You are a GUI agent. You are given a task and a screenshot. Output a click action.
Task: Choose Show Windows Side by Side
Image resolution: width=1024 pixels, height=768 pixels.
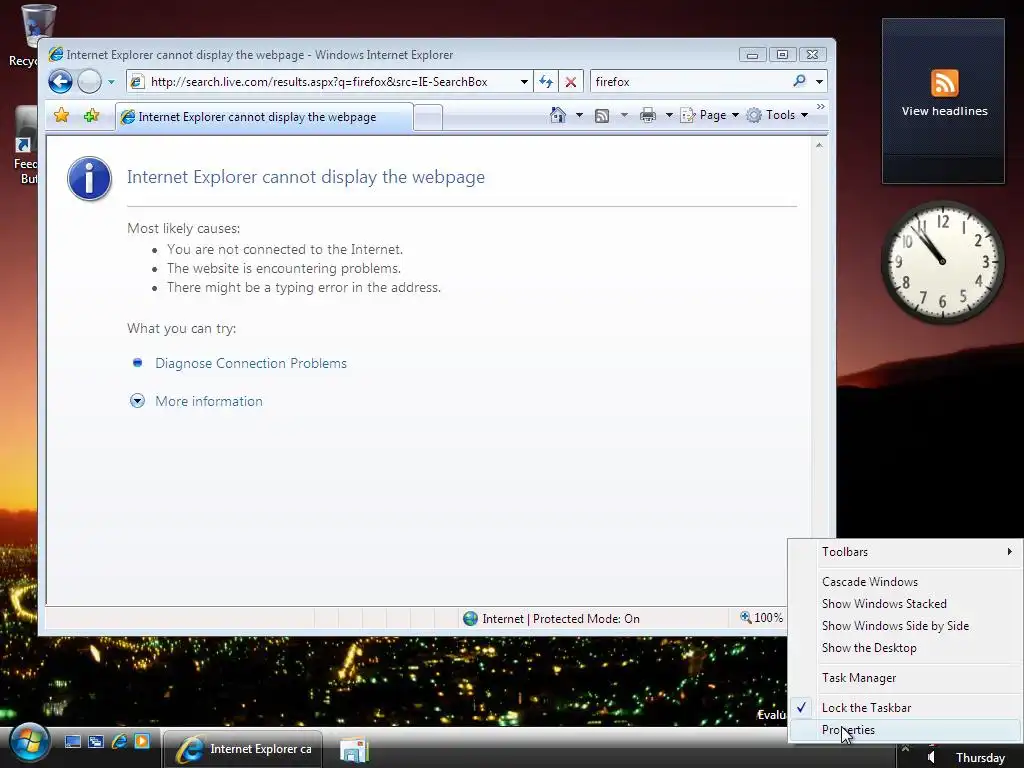(x=905, y=626)
